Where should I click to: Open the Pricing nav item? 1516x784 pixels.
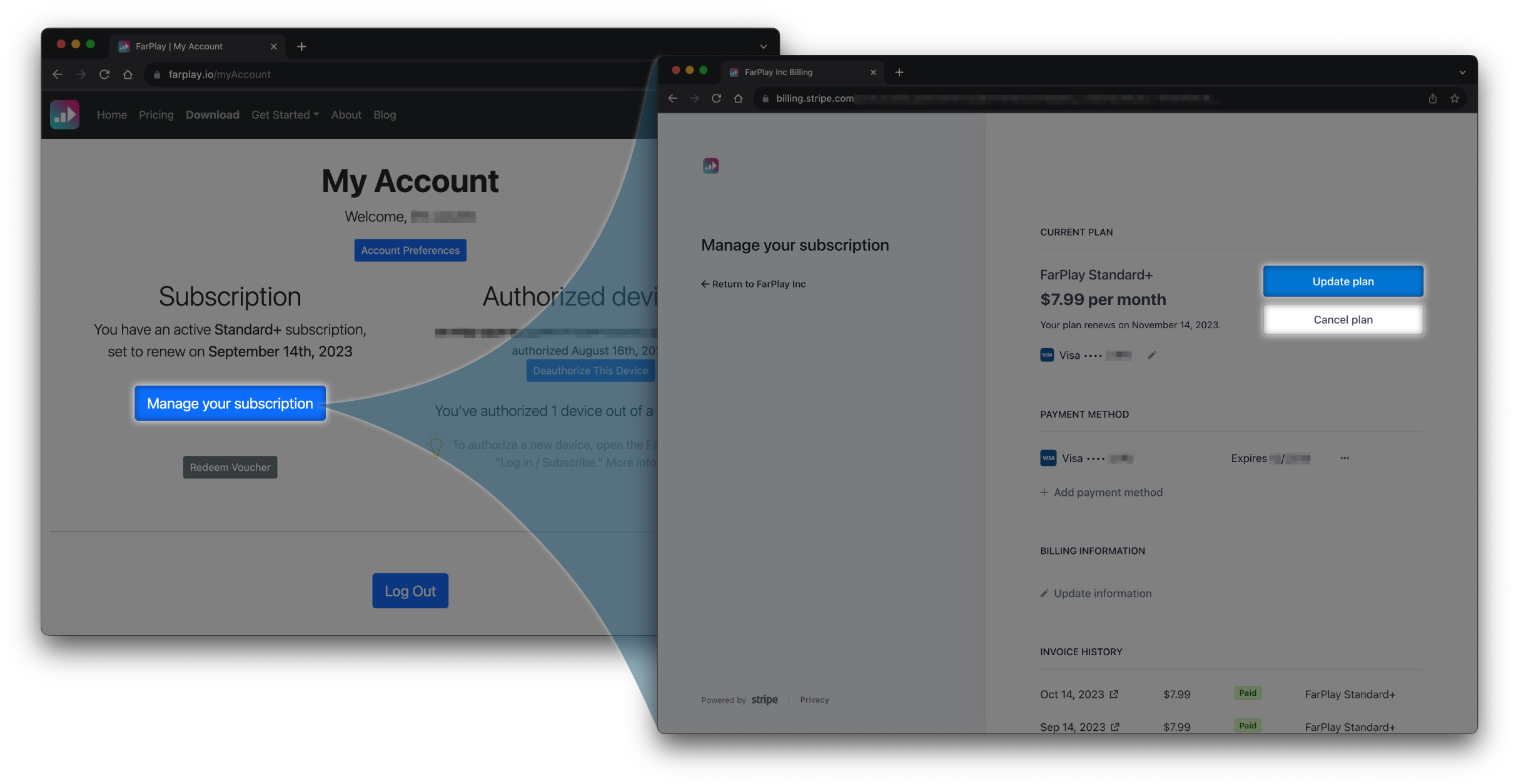tap(156, 114)
